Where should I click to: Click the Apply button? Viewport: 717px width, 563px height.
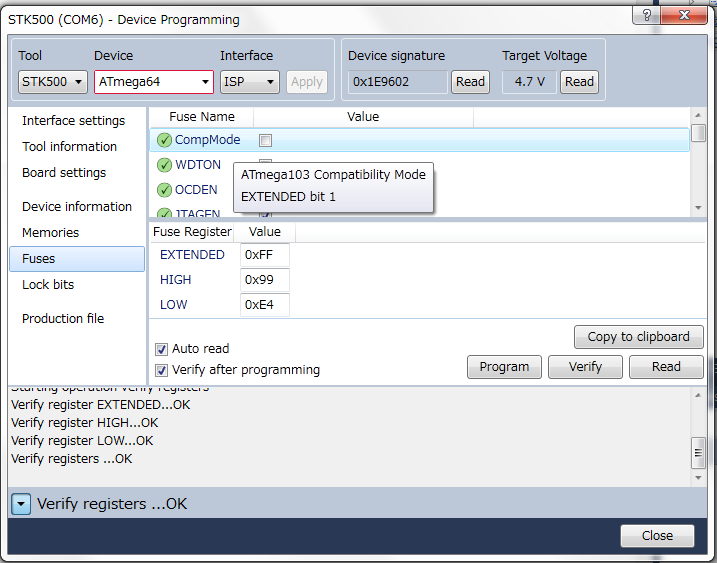(307, 82)
